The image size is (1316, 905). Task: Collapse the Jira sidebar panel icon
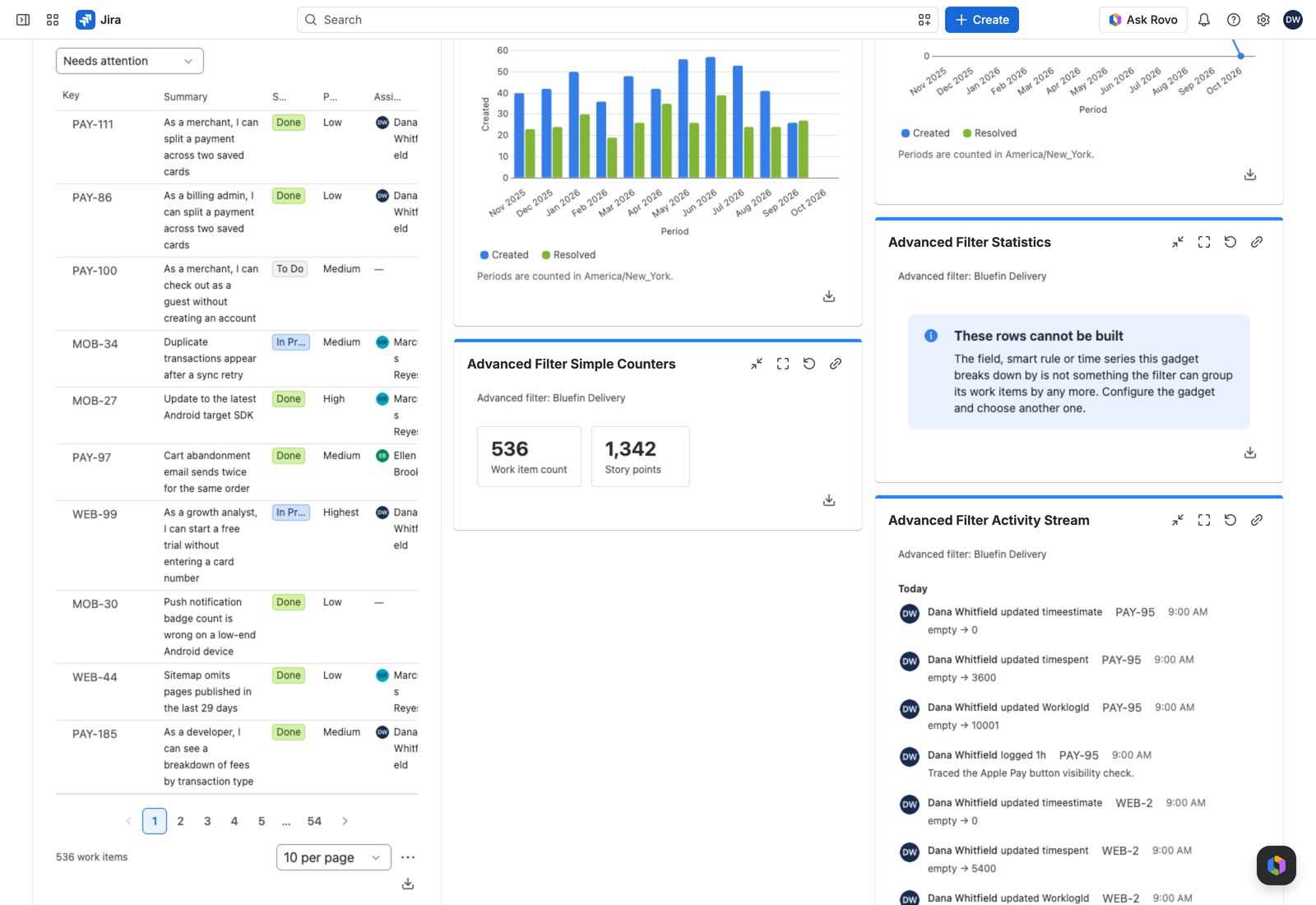23,20
